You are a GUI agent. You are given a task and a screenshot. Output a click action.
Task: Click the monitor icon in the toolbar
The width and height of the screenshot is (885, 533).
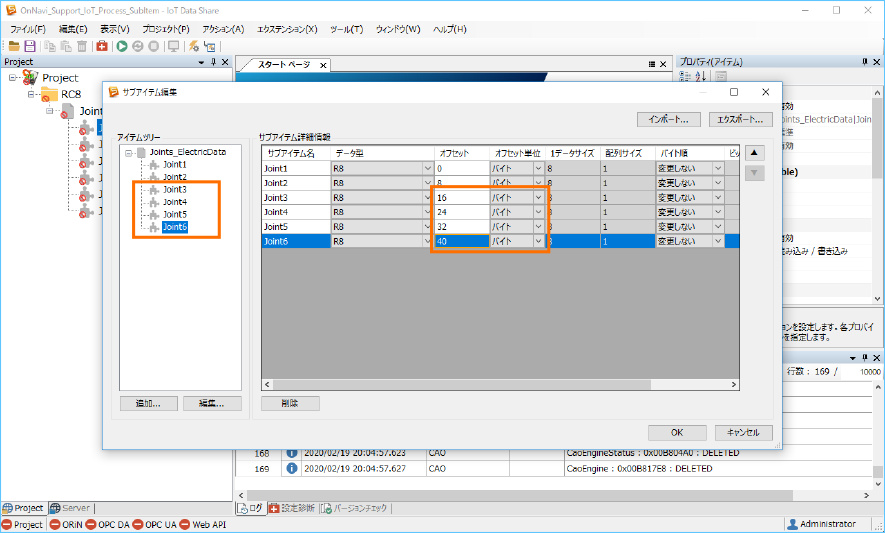(173, 46)
